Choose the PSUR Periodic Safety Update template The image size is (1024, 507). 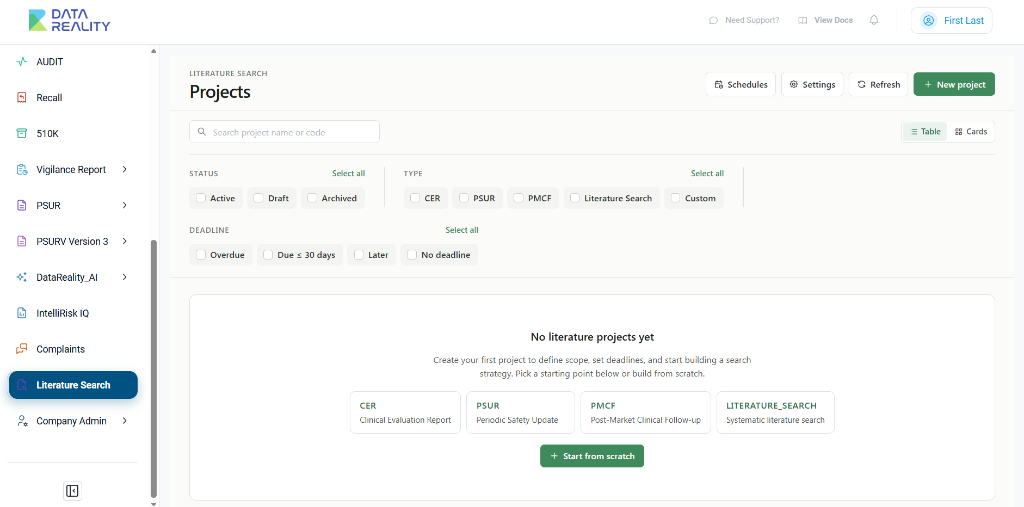click(x=520, y=412)
